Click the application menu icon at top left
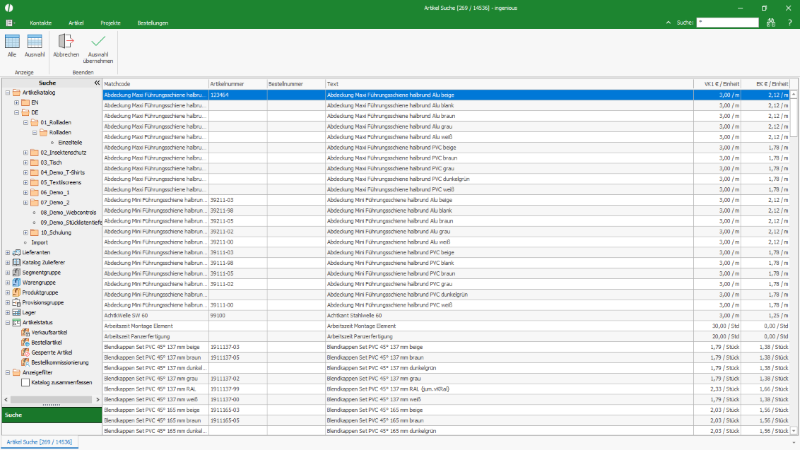Viewport: 800px width, 450px height. (x=9, y=23)
